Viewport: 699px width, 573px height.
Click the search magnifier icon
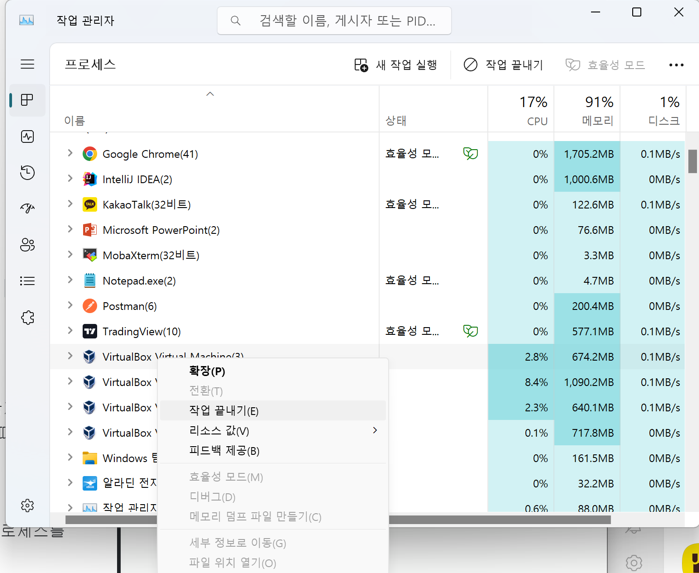[235, 21]
